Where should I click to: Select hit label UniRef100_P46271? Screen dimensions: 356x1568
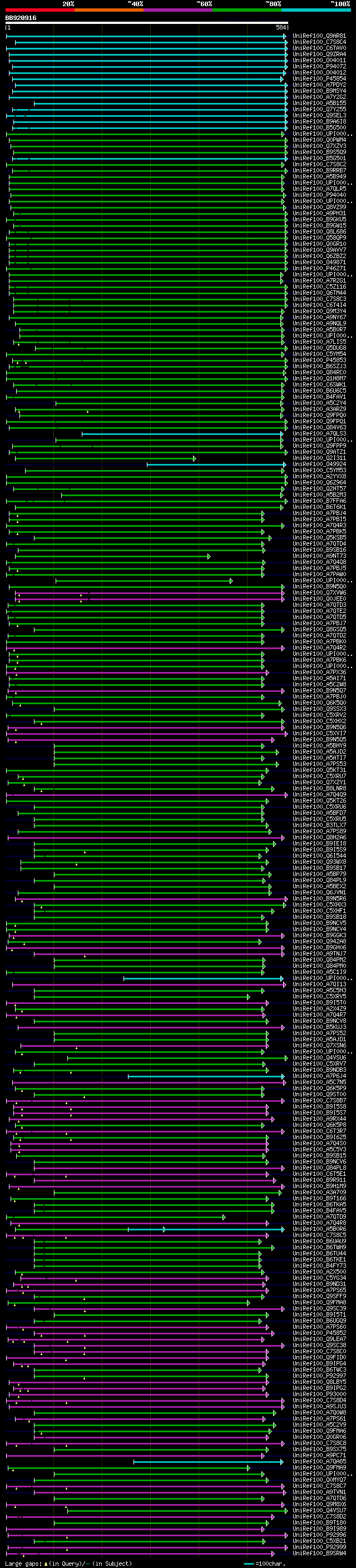pyautogui.click(x=319, y=269)
